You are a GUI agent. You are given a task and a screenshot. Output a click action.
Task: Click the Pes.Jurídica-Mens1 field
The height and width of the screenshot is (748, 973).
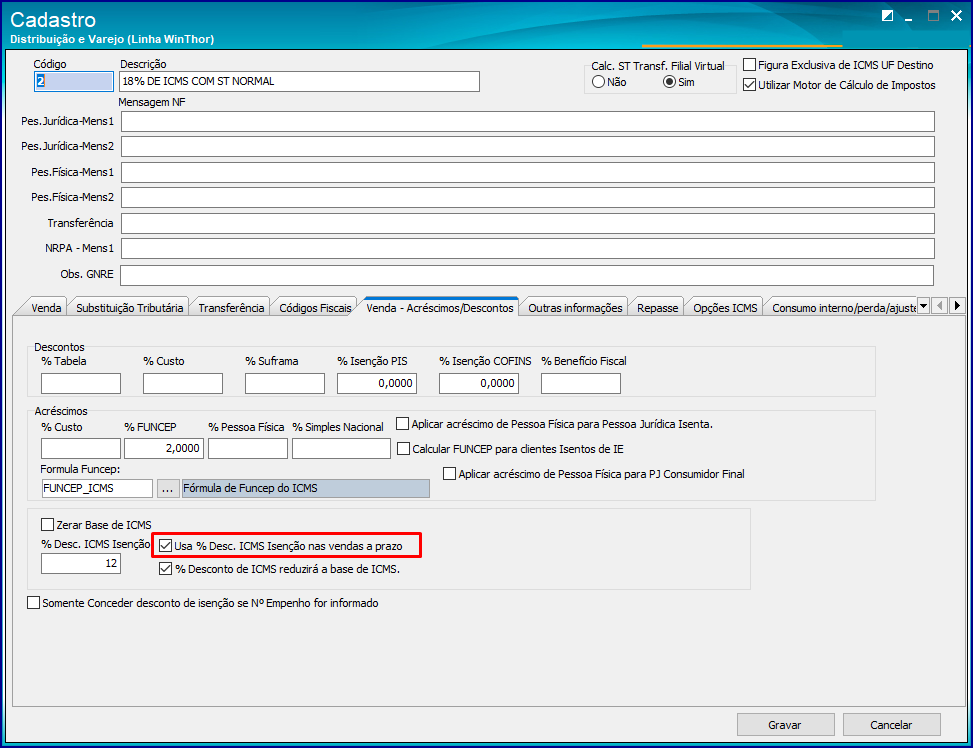(x=527, y=122)
